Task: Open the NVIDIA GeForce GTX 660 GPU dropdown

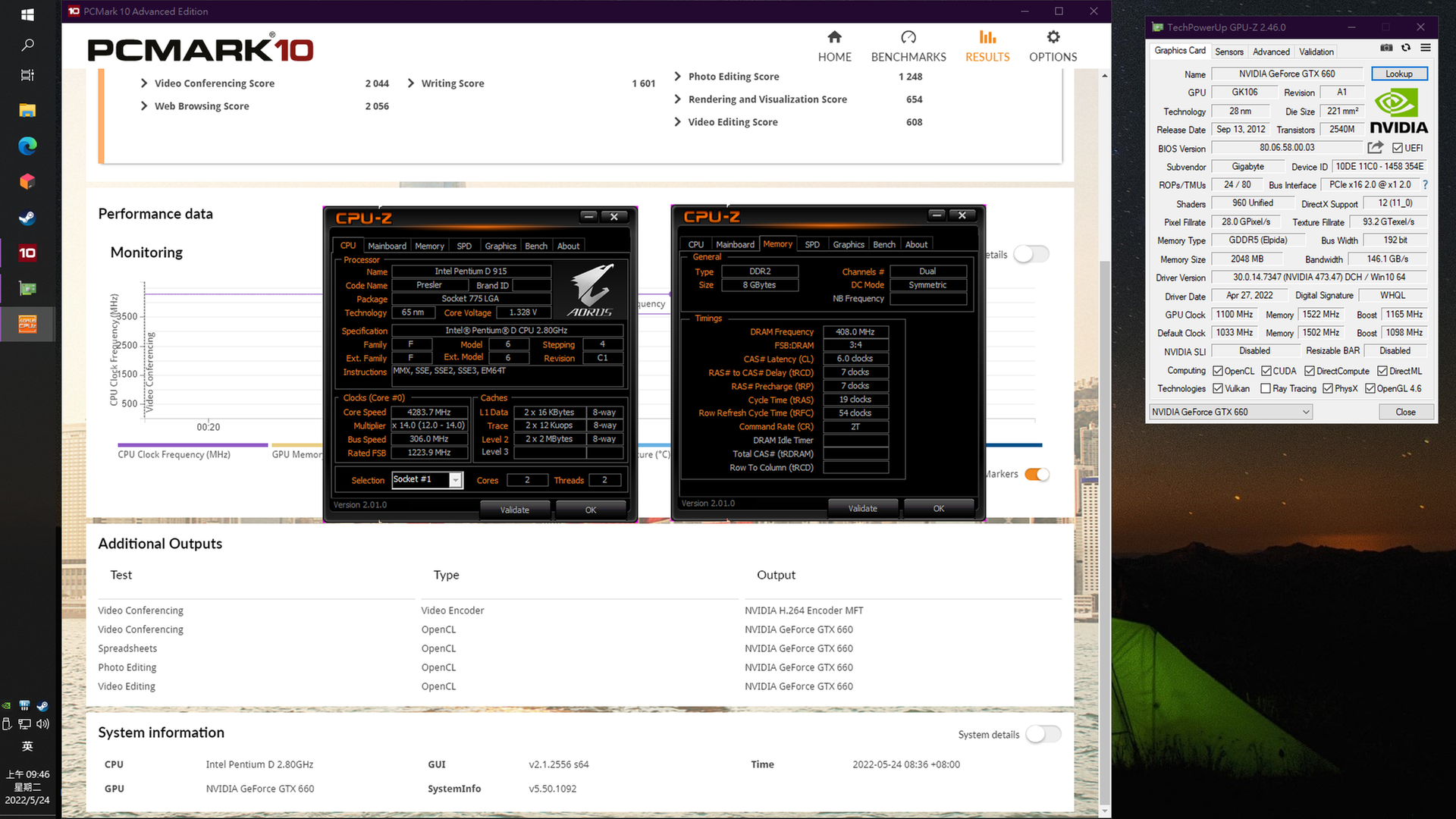Action: tap(1230, 412)
